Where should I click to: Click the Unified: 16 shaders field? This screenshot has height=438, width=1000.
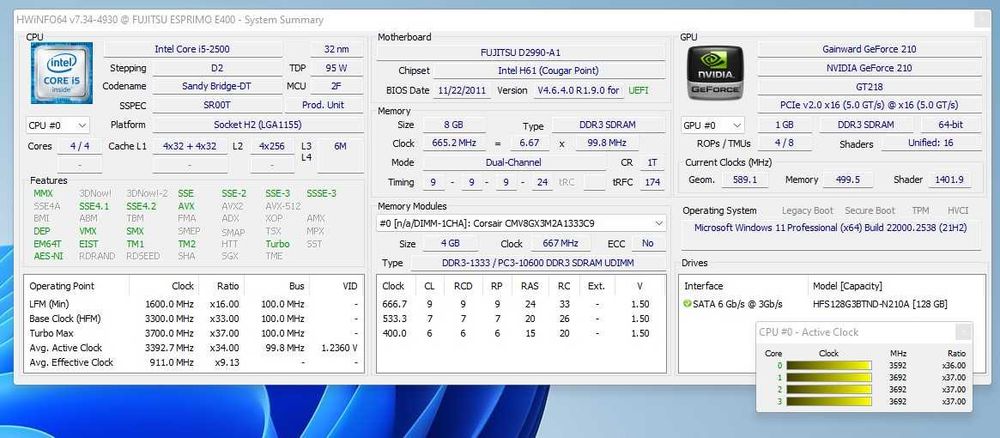tap(930, 143)
